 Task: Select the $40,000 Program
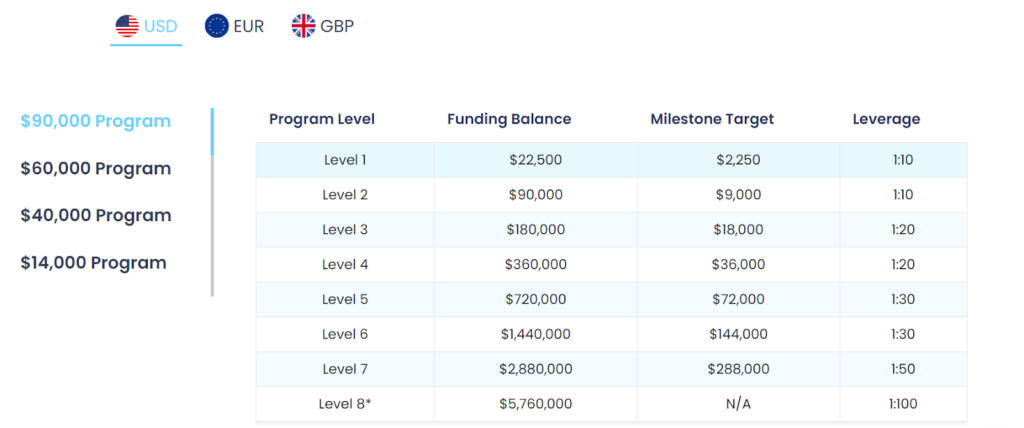pos(96,215)
